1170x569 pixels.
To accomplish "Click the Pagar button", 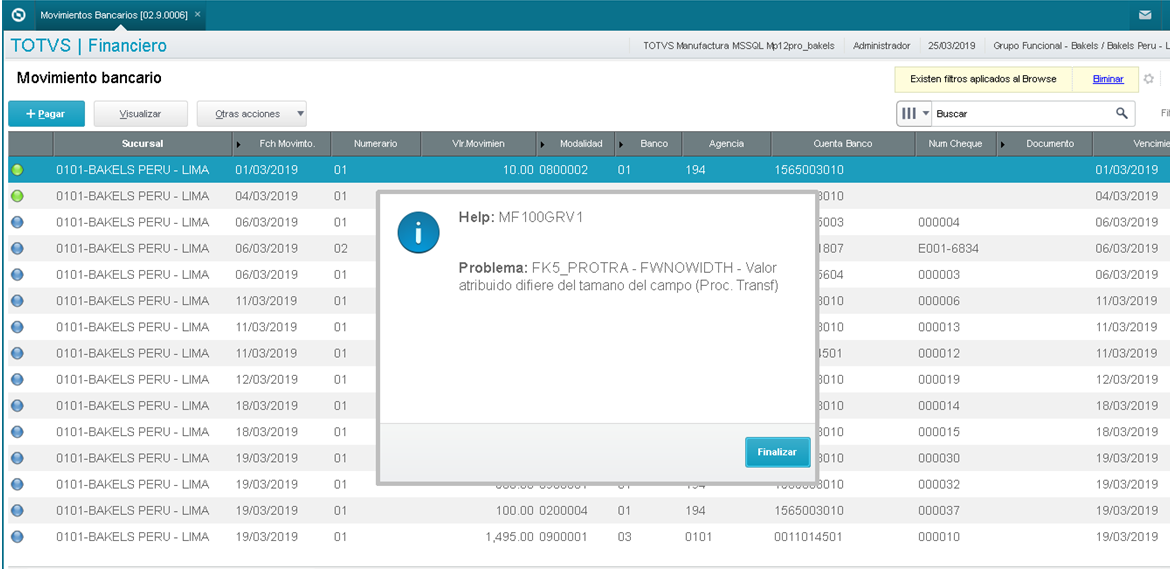I will 46,114.
